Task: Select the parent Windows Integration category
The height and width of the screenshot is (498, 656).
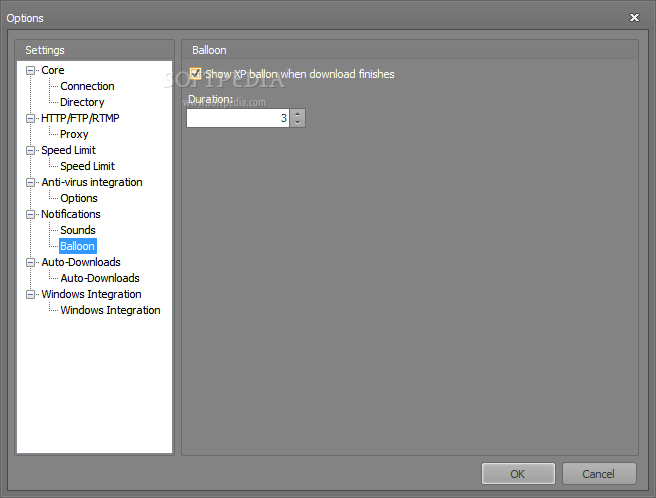Action: click(91, 294)
